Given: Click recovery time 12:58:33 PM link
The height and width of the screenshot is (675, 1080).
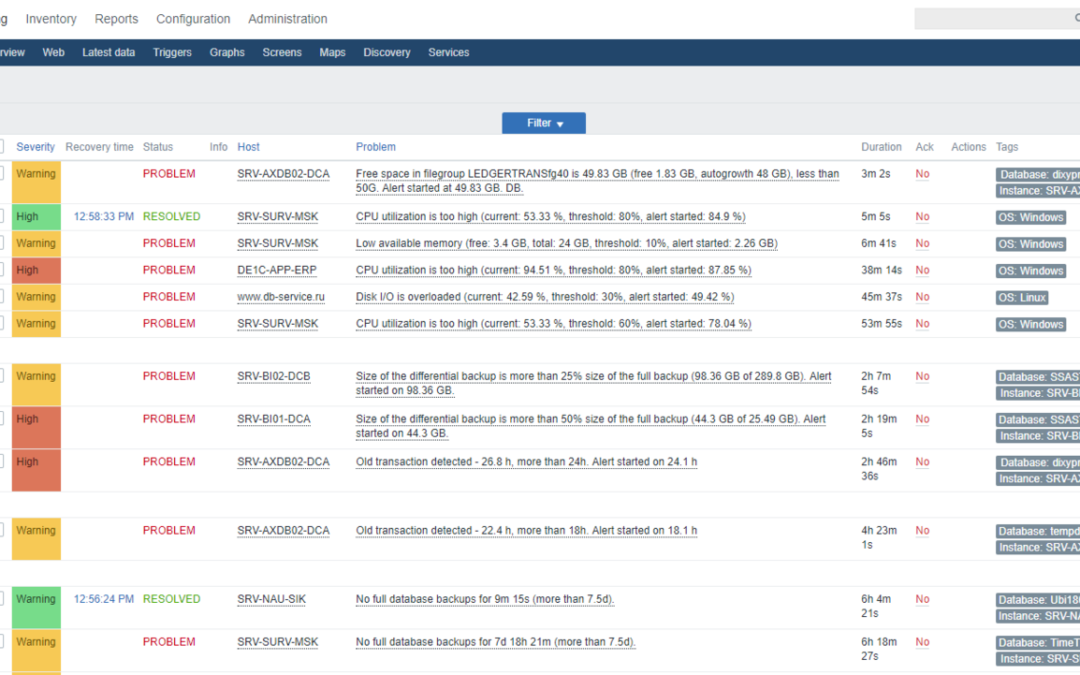Looking at the screenshot, I should [103, 217].
